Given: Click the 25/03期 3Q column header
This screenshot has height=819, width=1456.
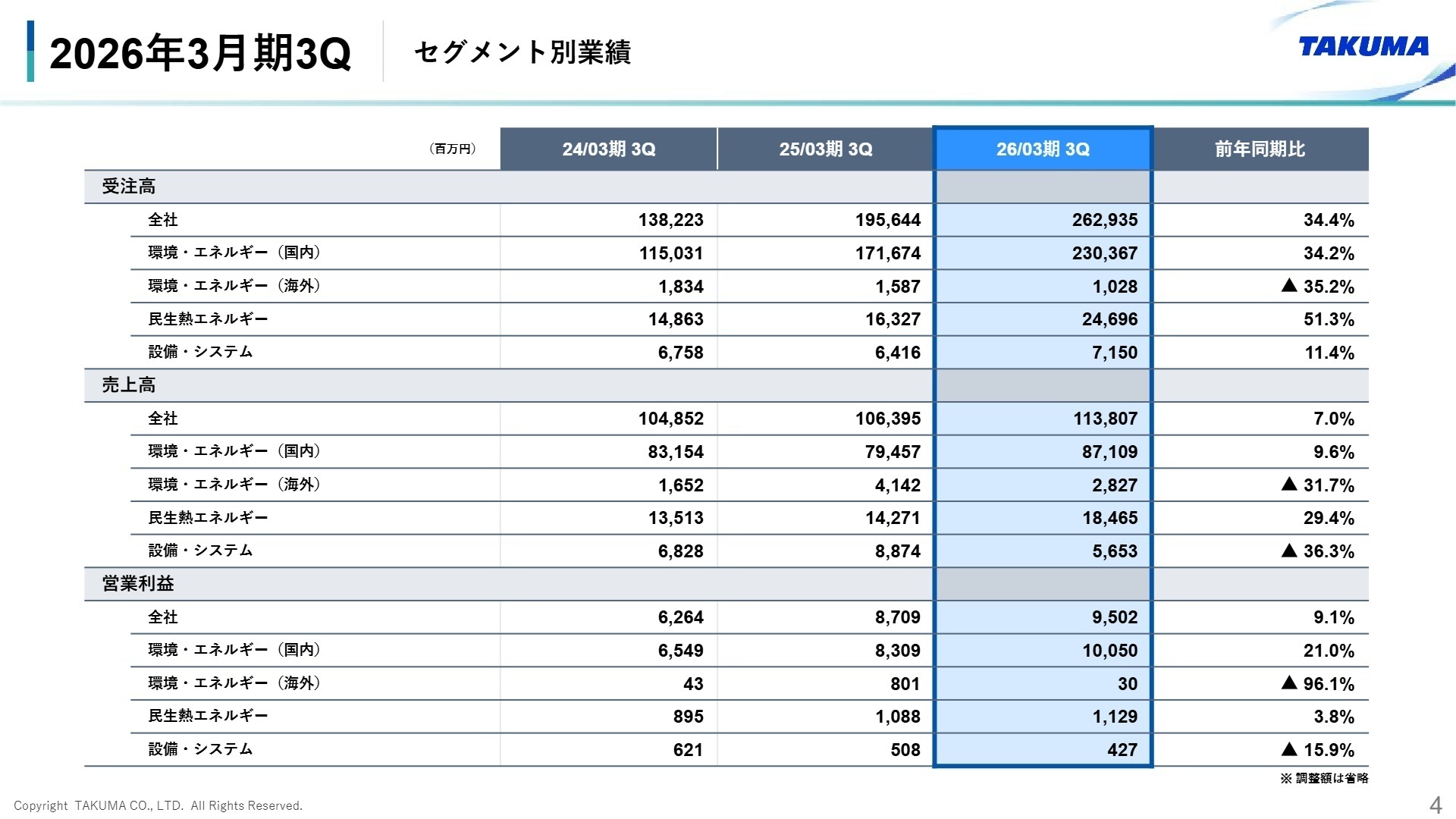Looking at the screenshot, I should (825, 149).
